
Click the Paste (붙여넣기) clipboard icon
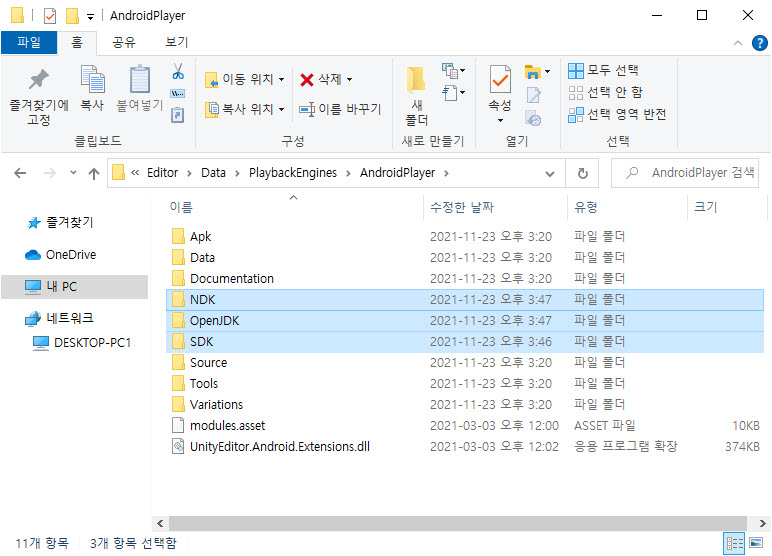point(140,79)
